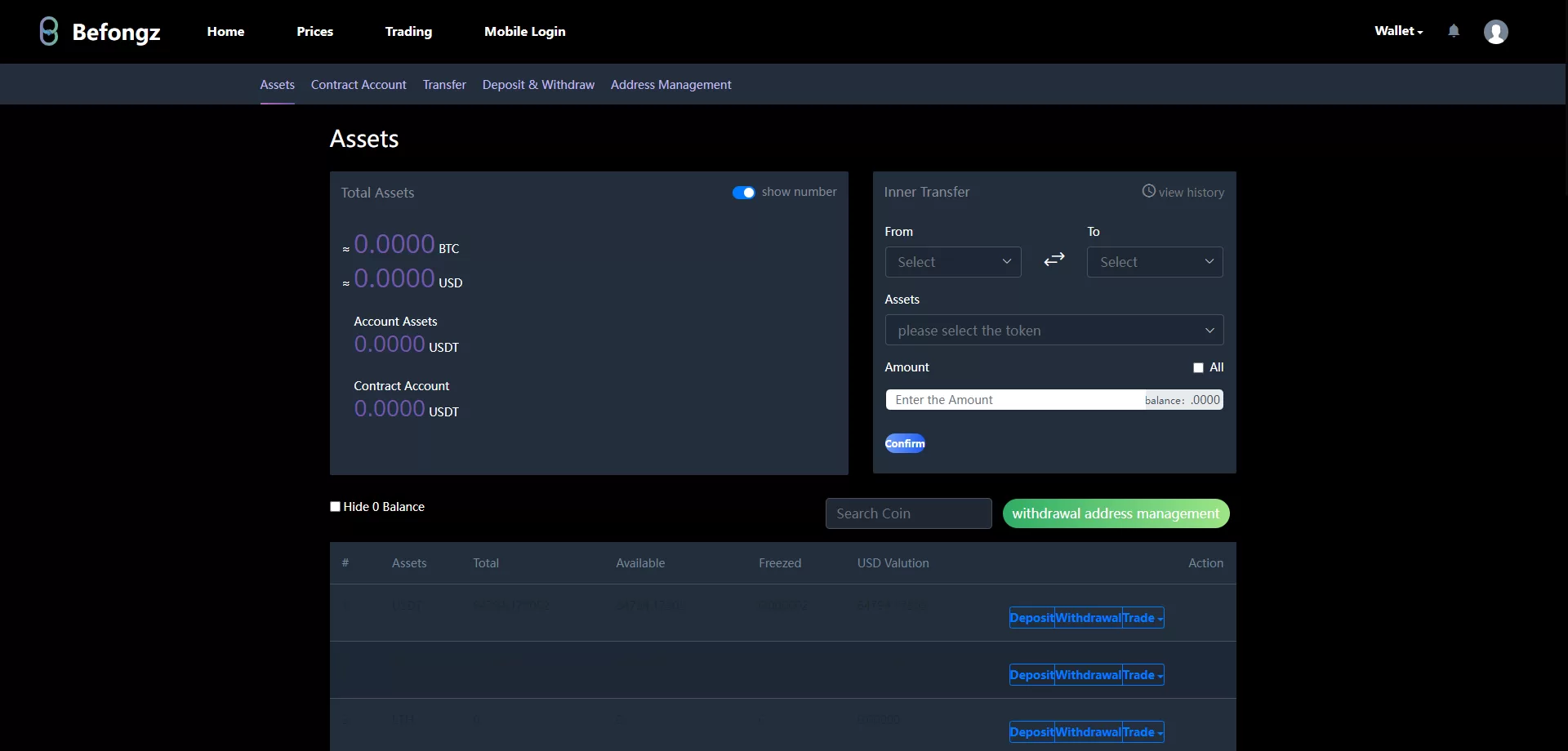Open the From account dropdown

coord(953,262)
